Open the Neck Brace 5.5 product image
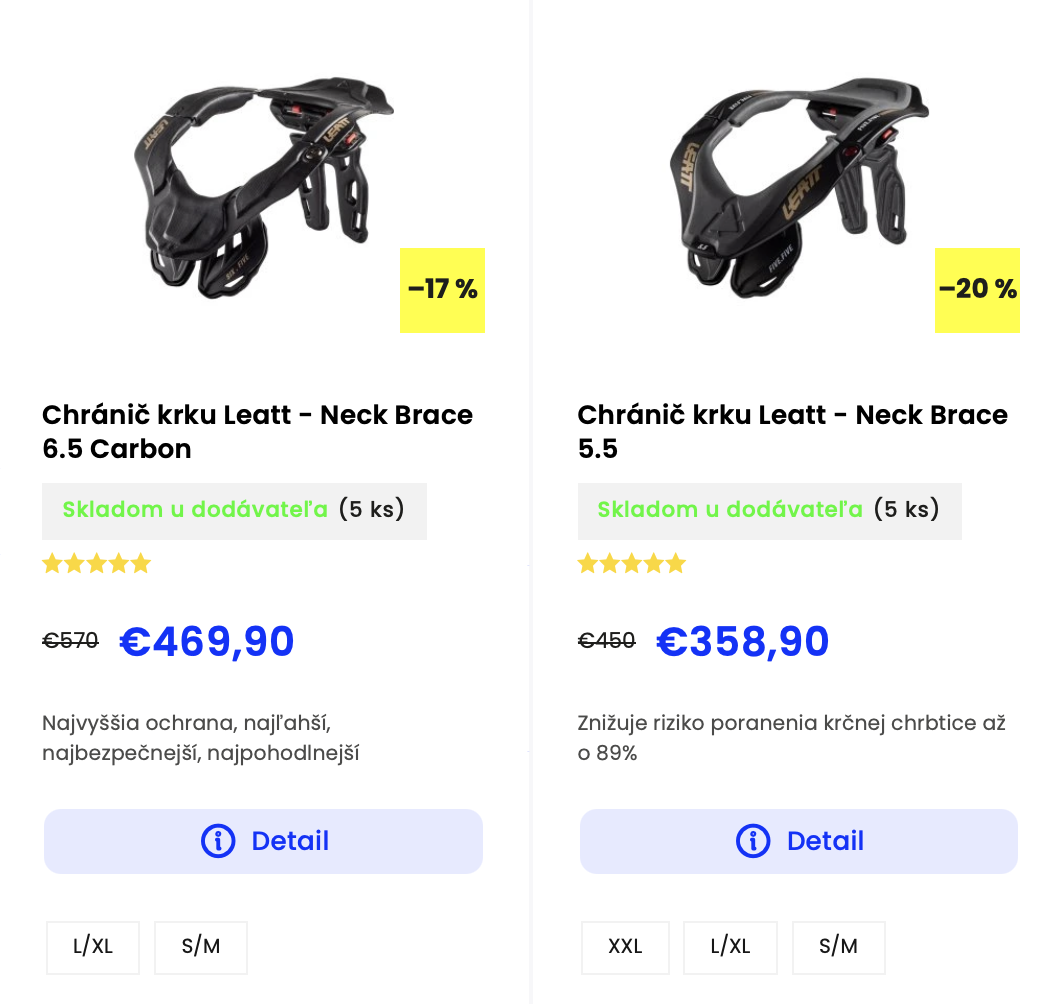 coord(799,188)
